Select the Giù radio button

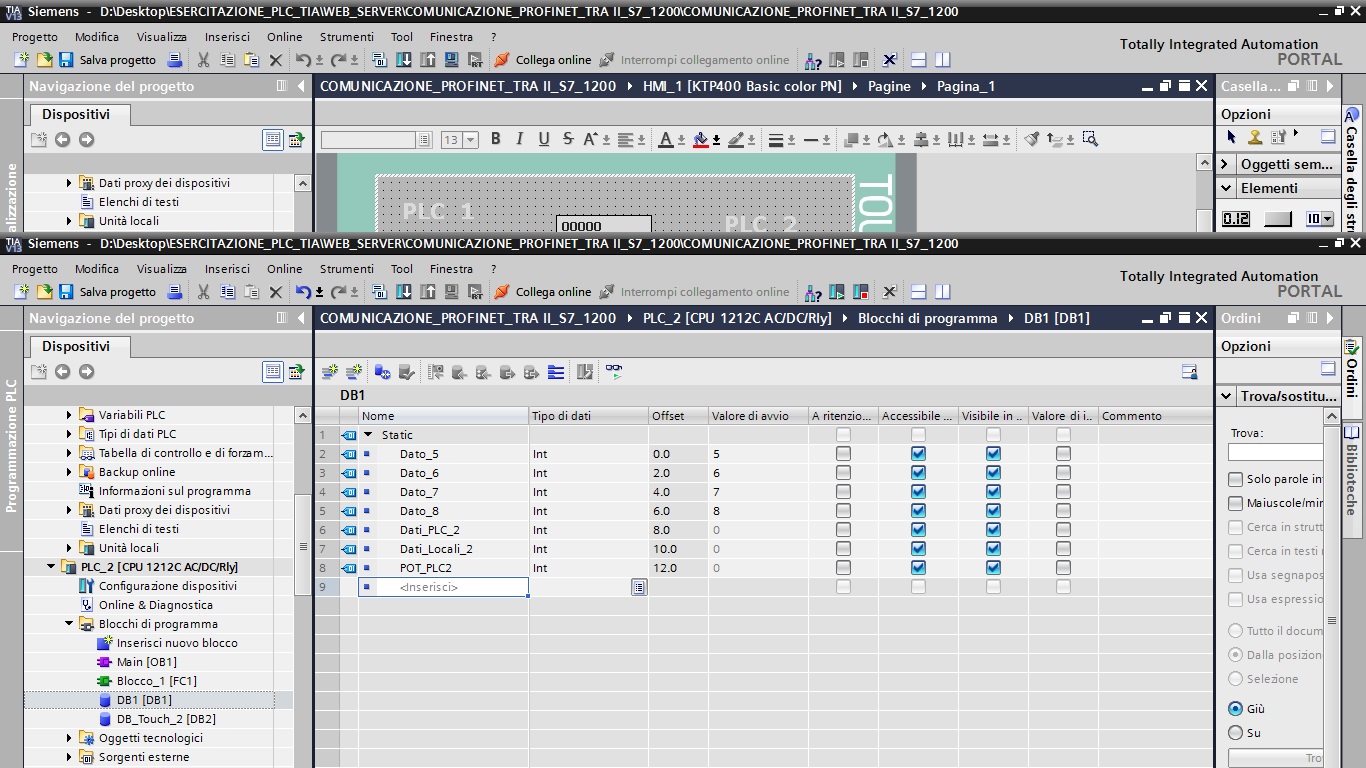click(1236, 708)
